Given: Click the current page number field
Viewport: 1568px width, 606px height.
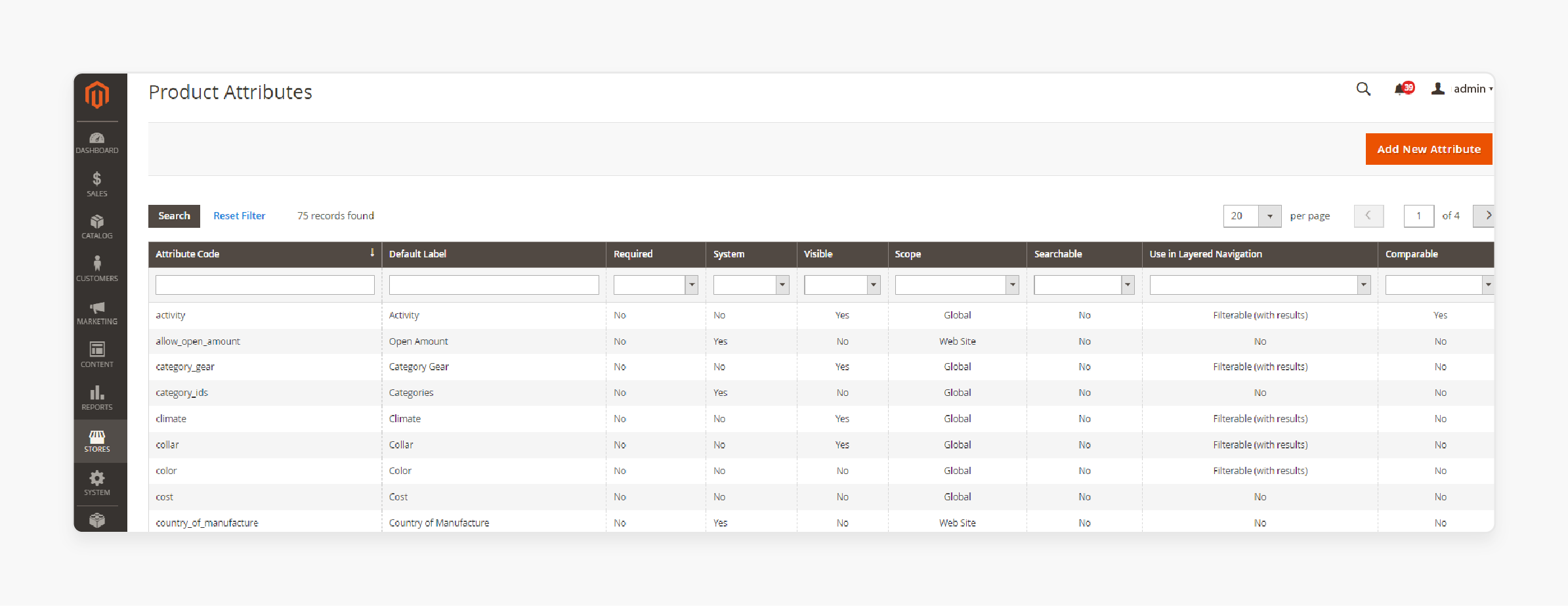Looking at the screenshot, I should (x=1418, y=216).
